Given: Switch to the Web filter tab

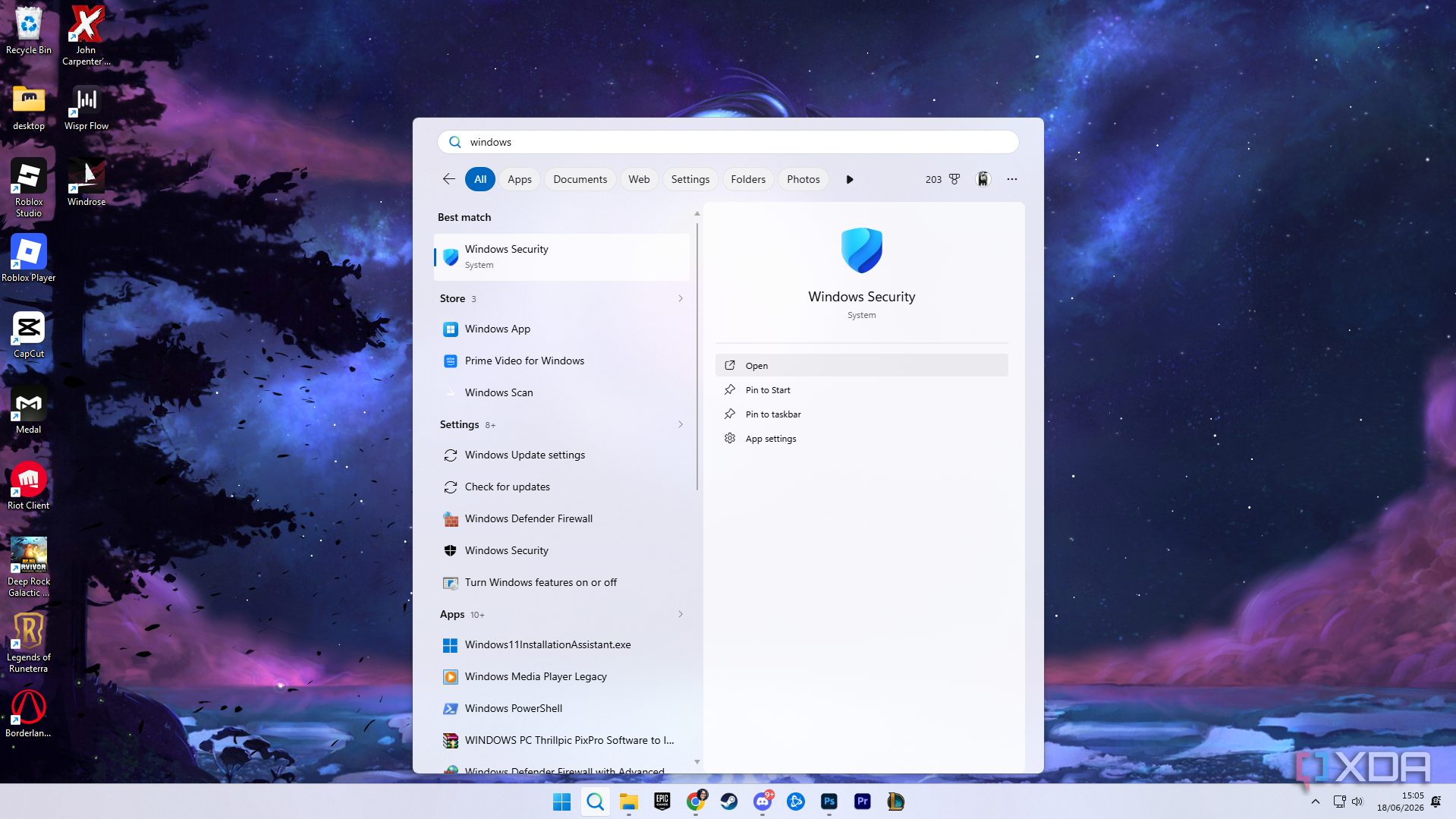Looking at the screenshot, I should click(x=639, y=179).
